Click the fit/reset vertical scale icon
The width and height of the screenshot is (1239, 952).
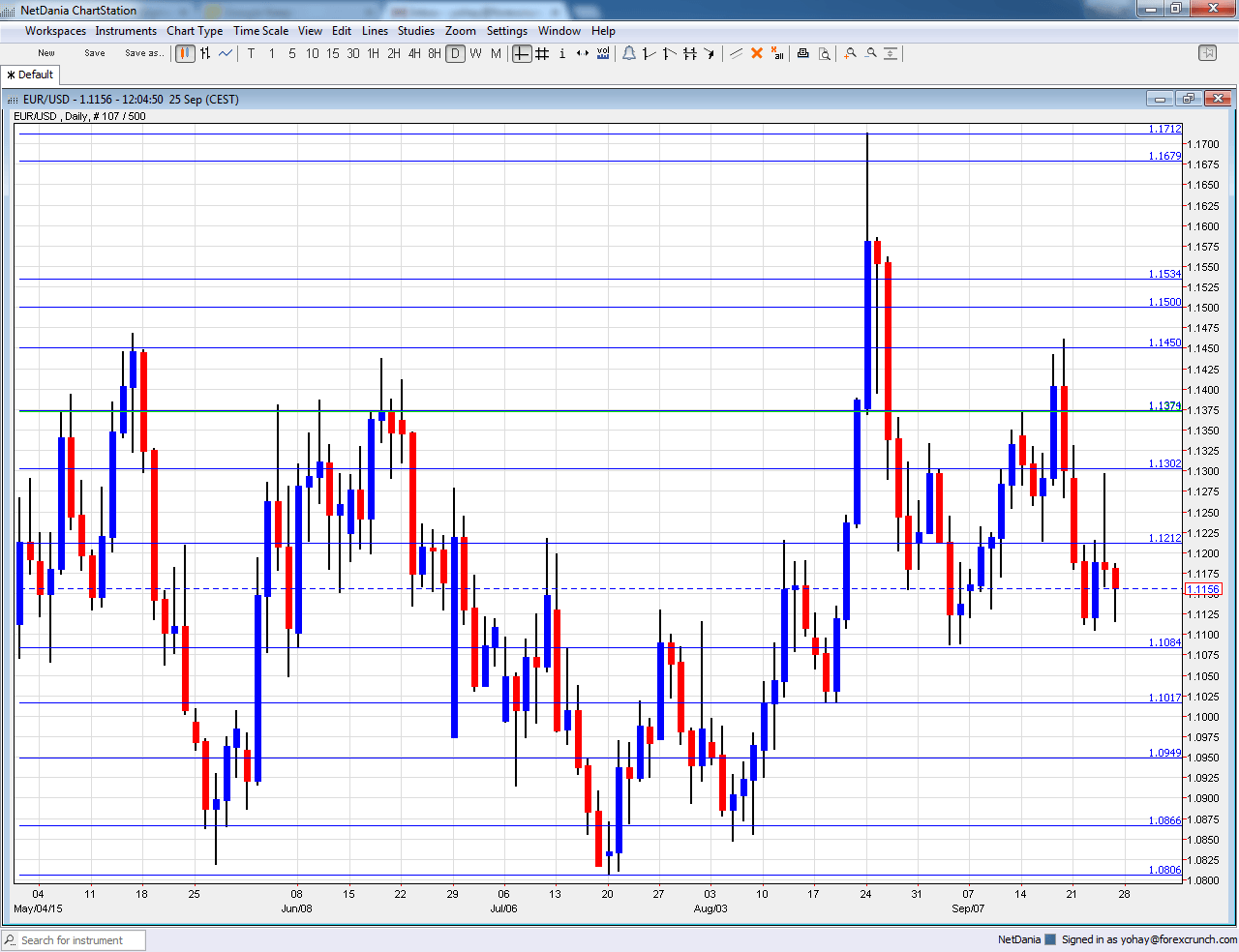(891, 53)
